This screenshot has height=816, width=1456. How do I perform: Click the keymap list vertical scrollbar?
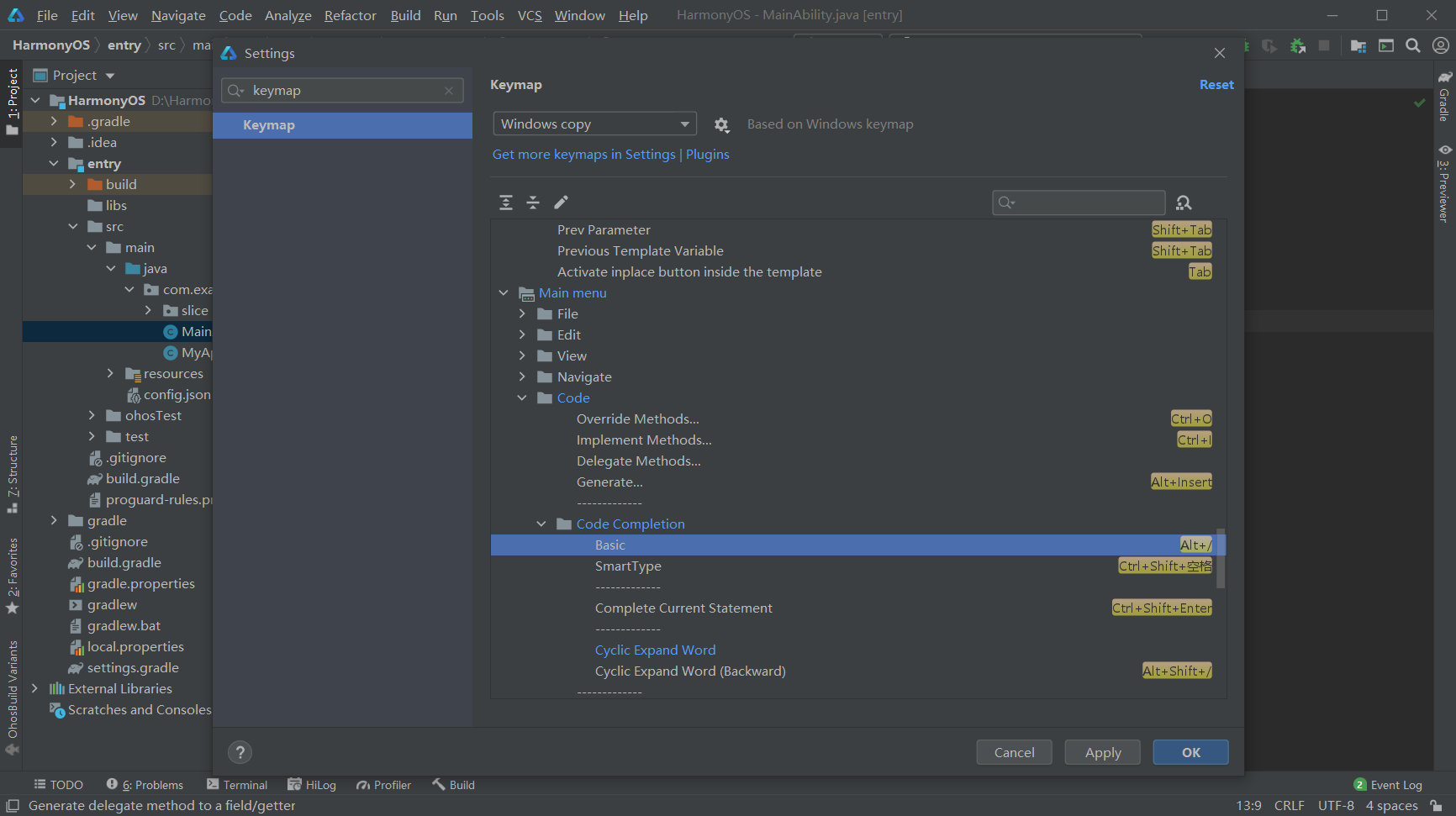(1221, 558)
